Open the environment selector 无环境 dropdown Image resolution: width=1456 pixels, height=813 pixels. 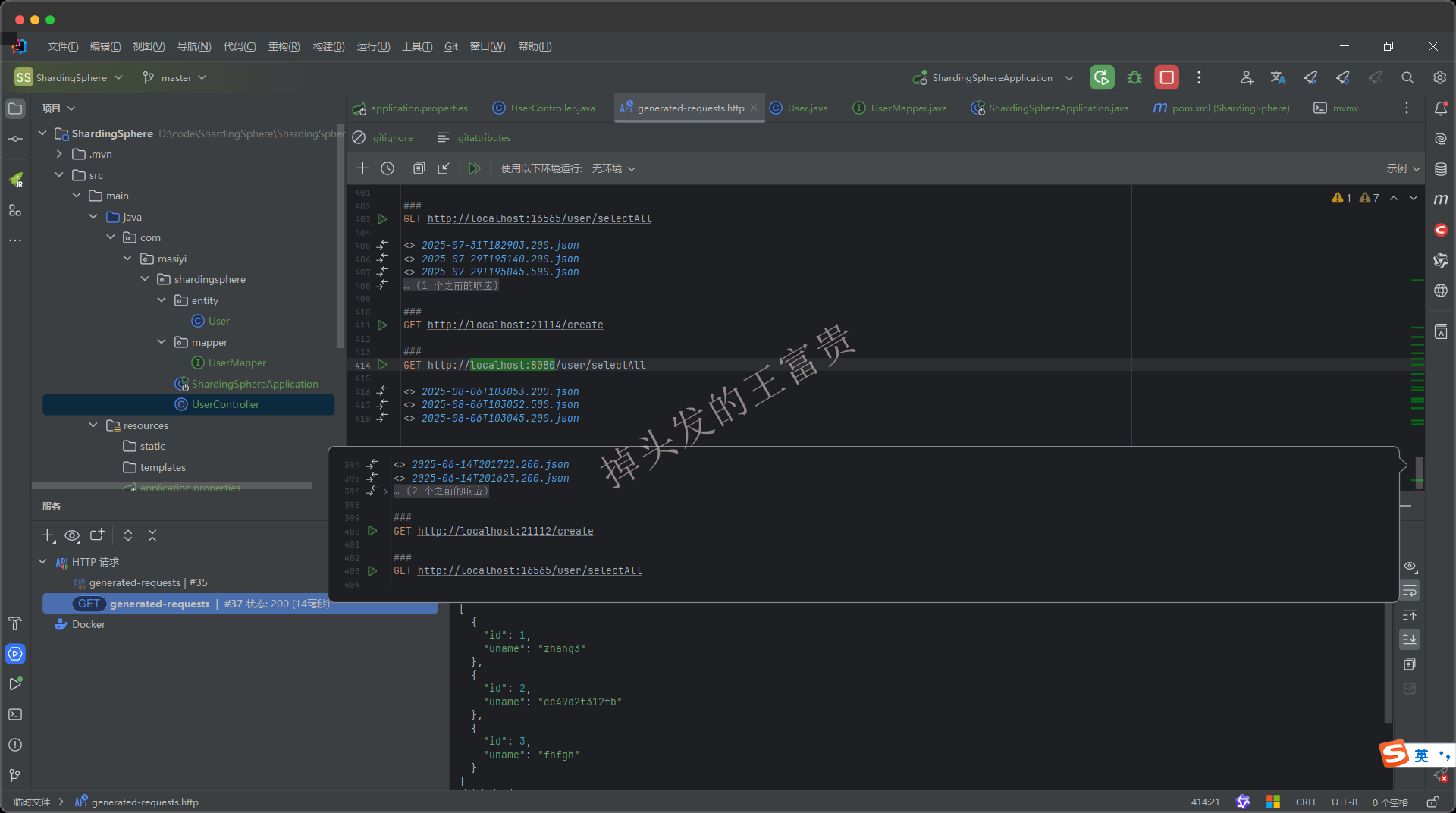click(613, 168)
